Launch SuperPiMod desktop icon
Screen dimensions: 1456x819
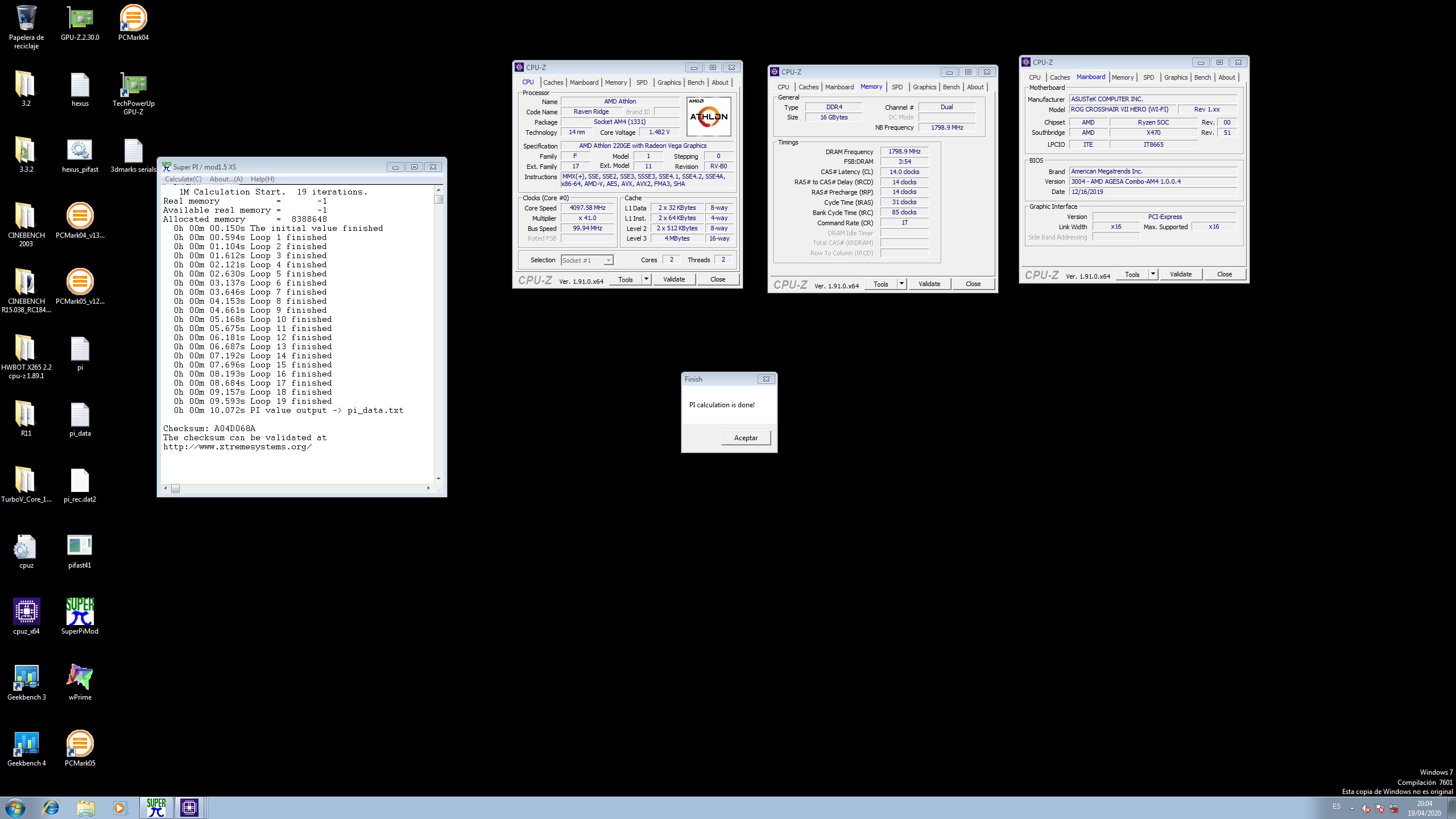tap(80, 617)
